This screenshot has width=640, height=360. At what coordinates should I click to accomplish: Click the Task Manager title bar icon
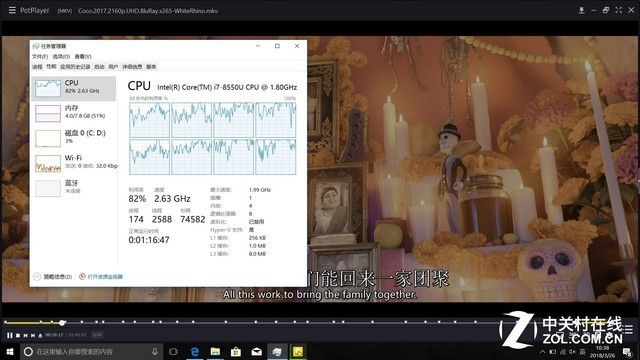coord(36,46)
